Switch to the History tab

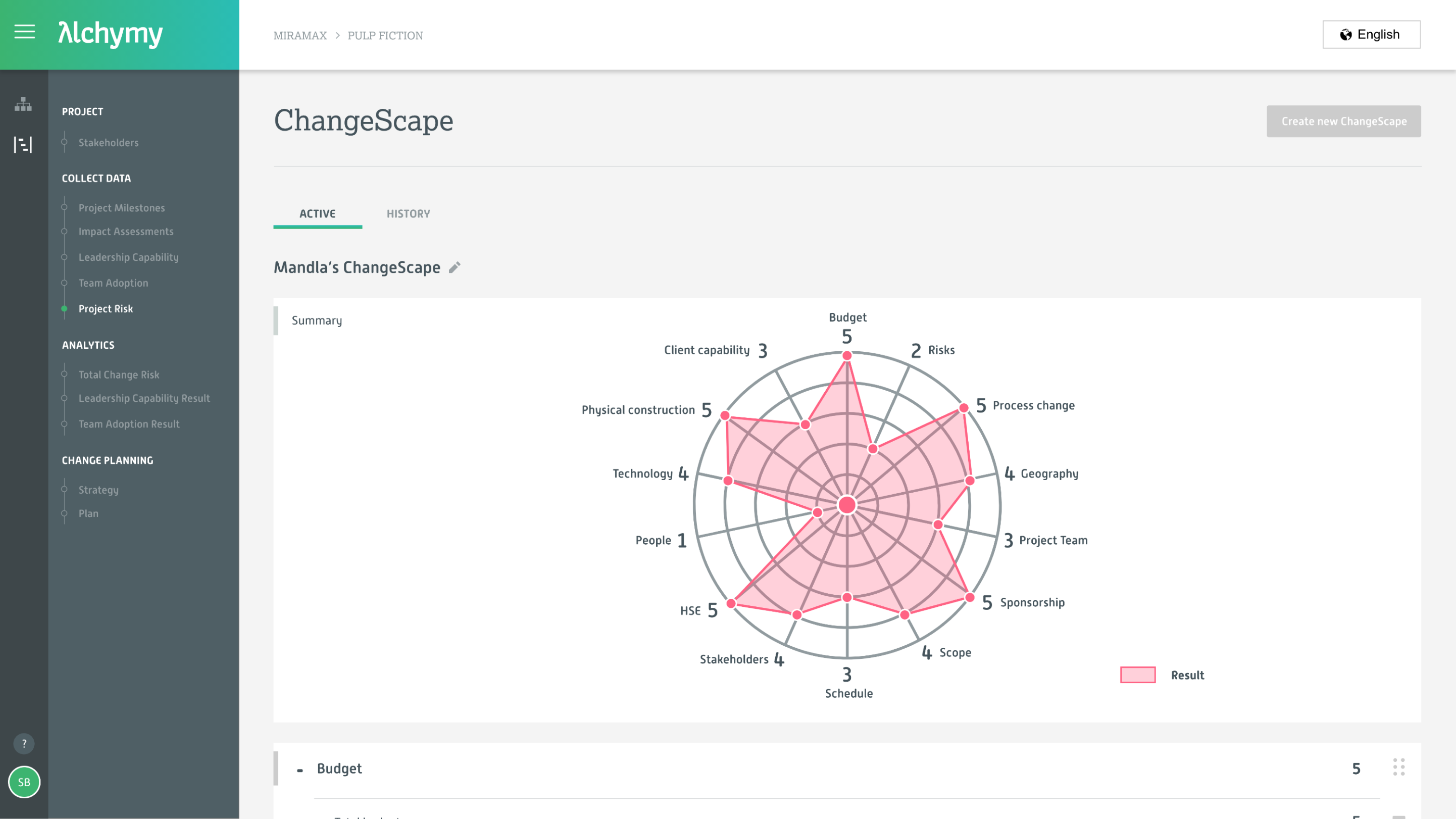(x=408, y=214)
